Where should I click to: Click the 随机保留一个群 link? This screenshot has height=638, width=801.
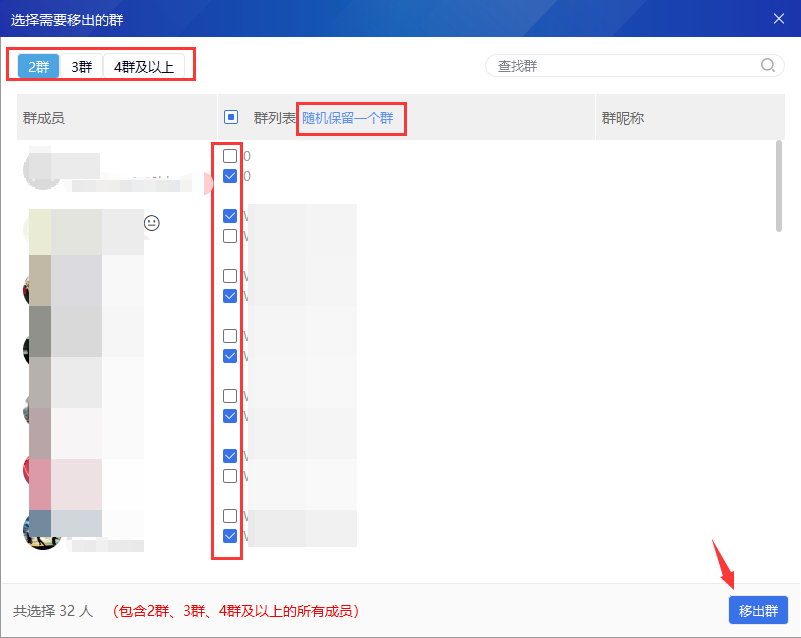(348, 118)
